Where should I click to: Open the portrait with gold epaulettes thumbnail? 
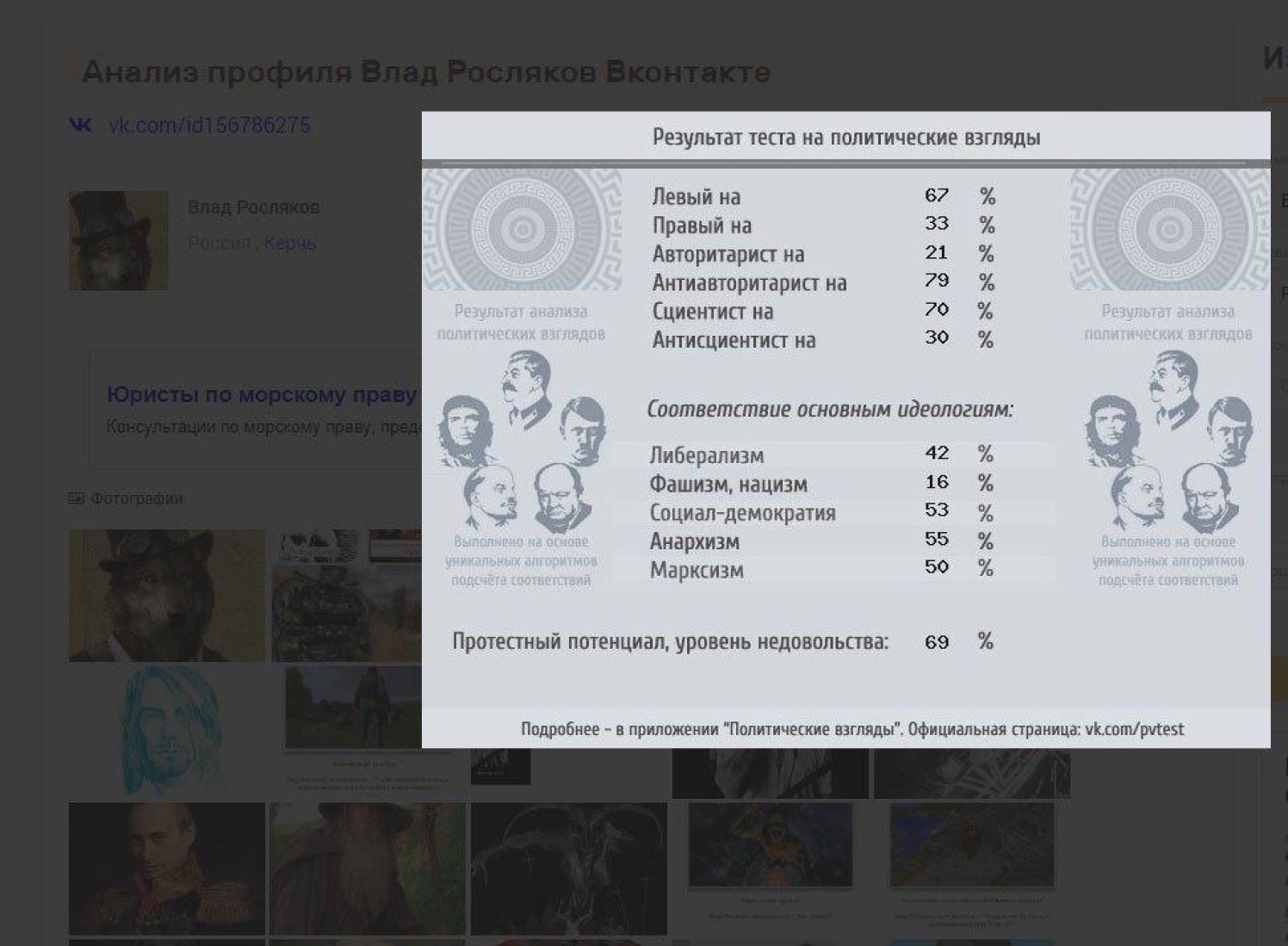click(166, 868)
